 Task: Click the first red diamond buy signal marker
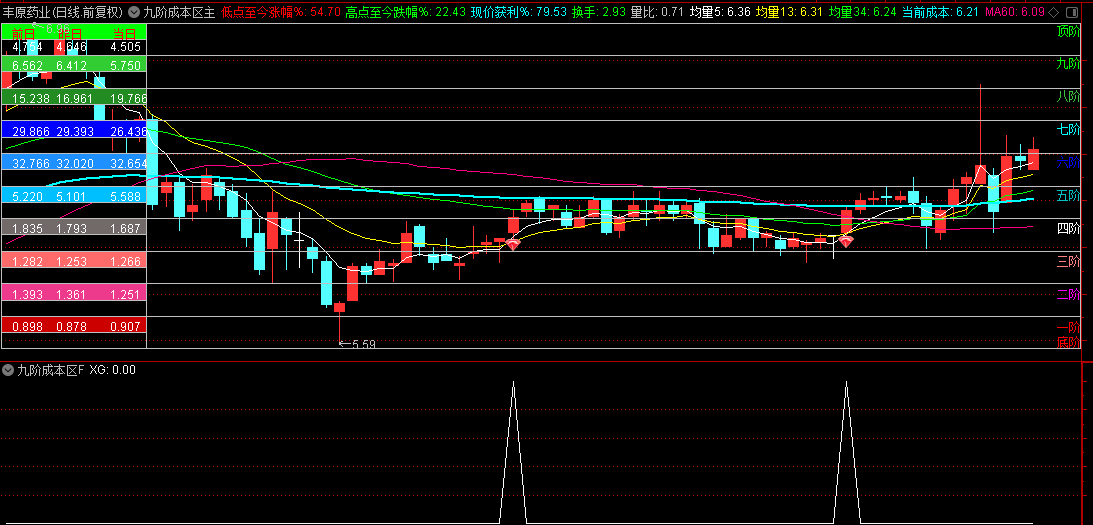(x=513, y=243)
